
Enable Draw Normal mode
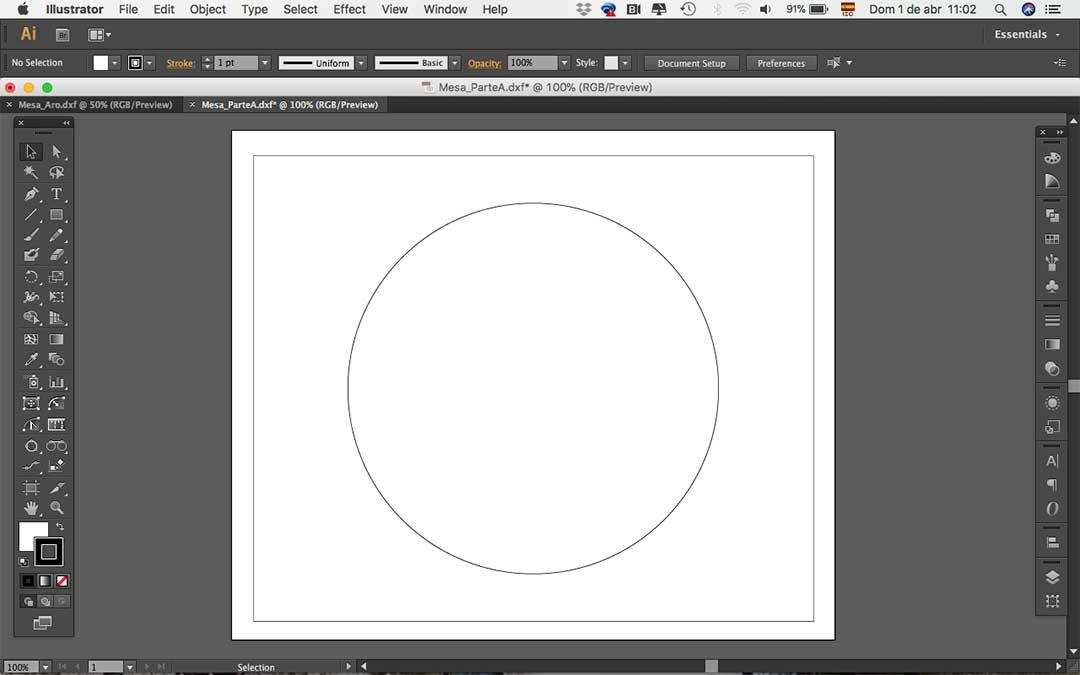pos(28,601)
